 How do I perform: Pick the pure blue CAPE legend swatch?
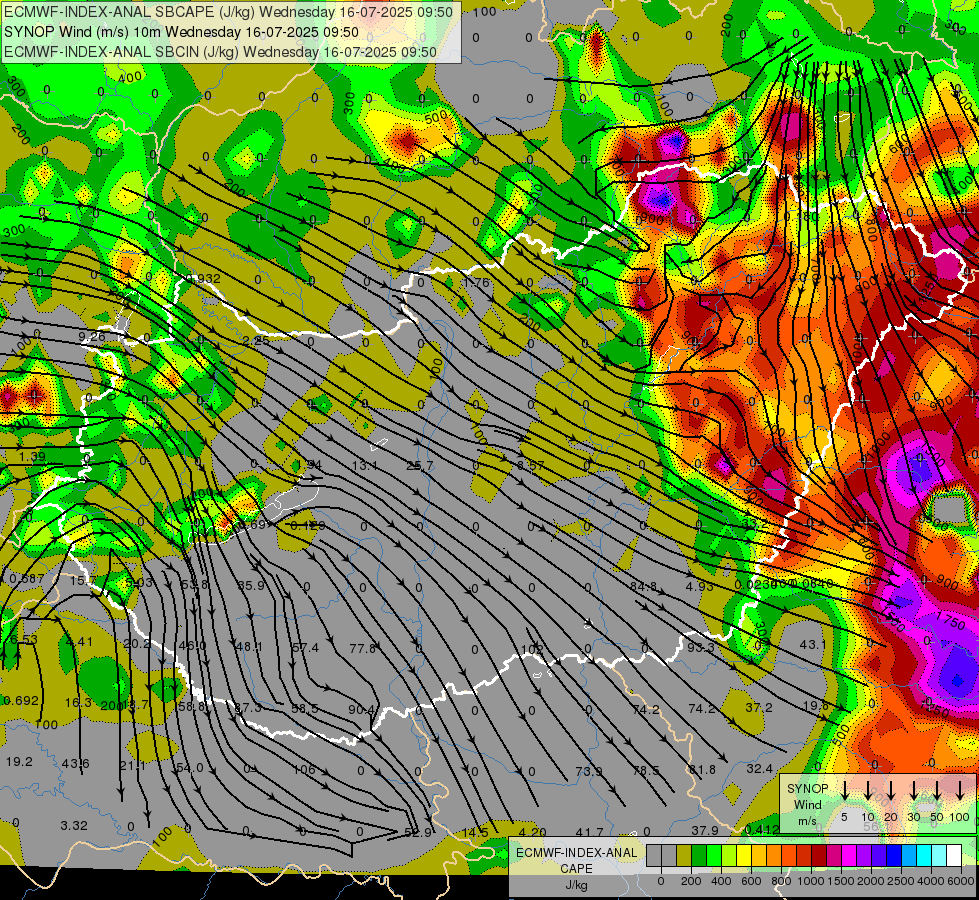[x=893, y=856]
